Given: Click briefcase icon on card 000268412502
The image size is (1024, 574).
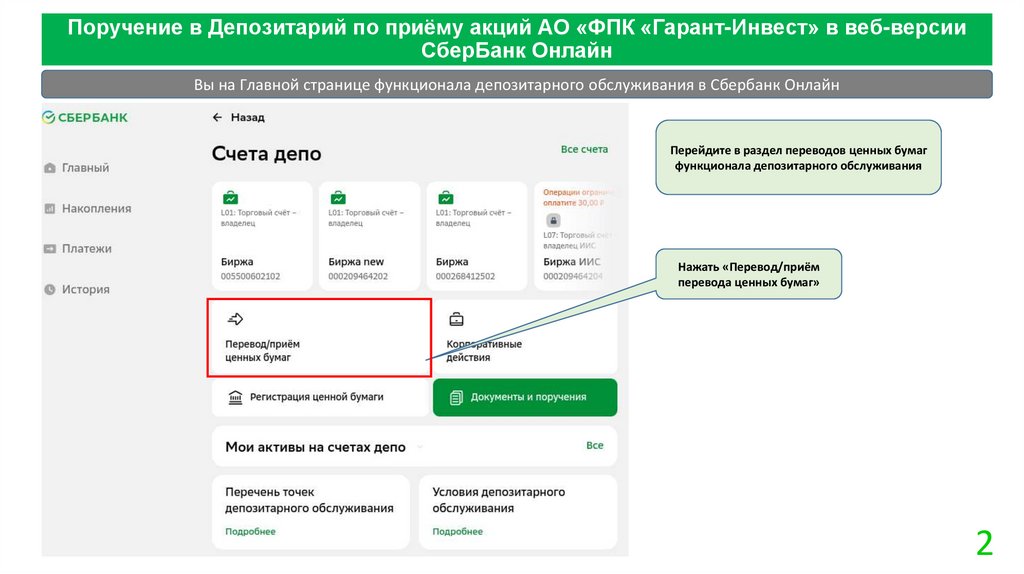Looking at the screenshot, I should click(445, 197).
